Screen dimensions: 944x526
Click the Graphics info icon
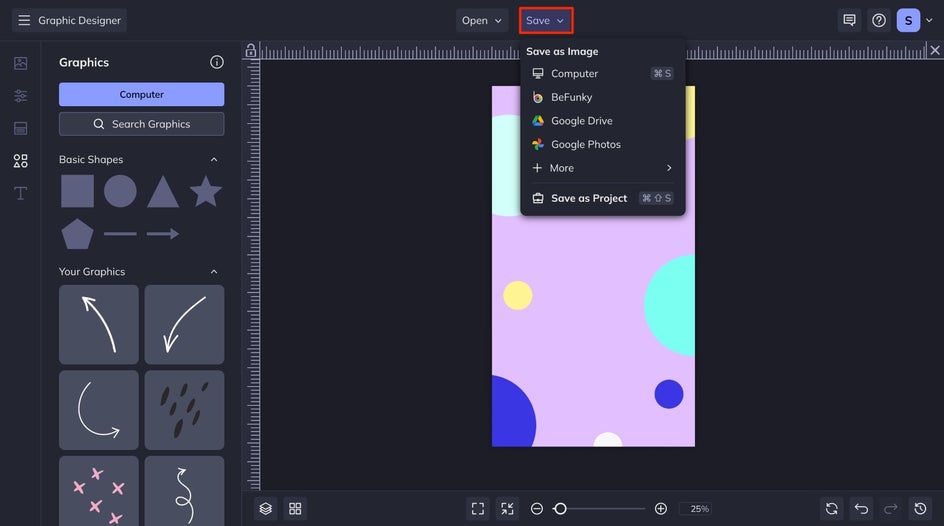217,62
